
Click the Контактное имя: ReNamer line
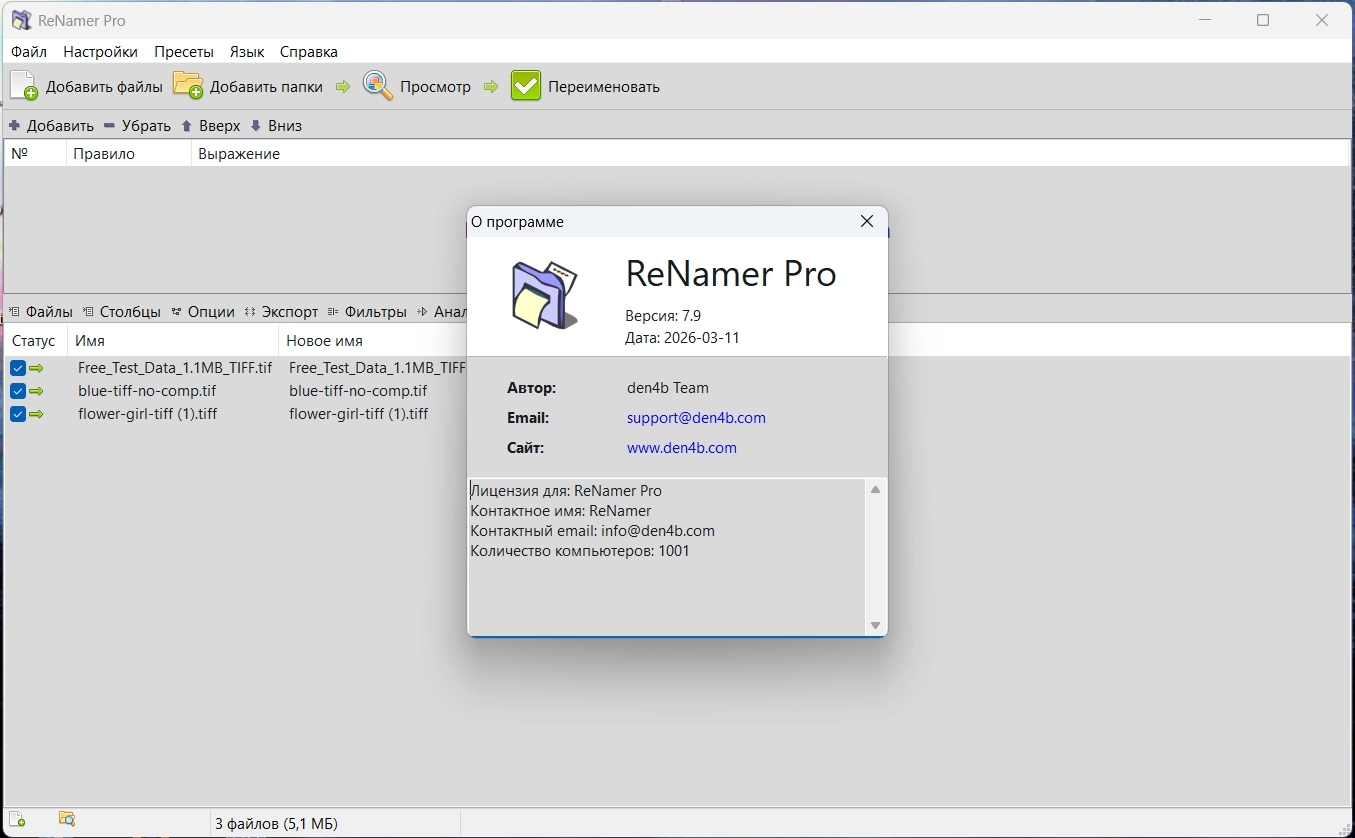click(561, 511)
